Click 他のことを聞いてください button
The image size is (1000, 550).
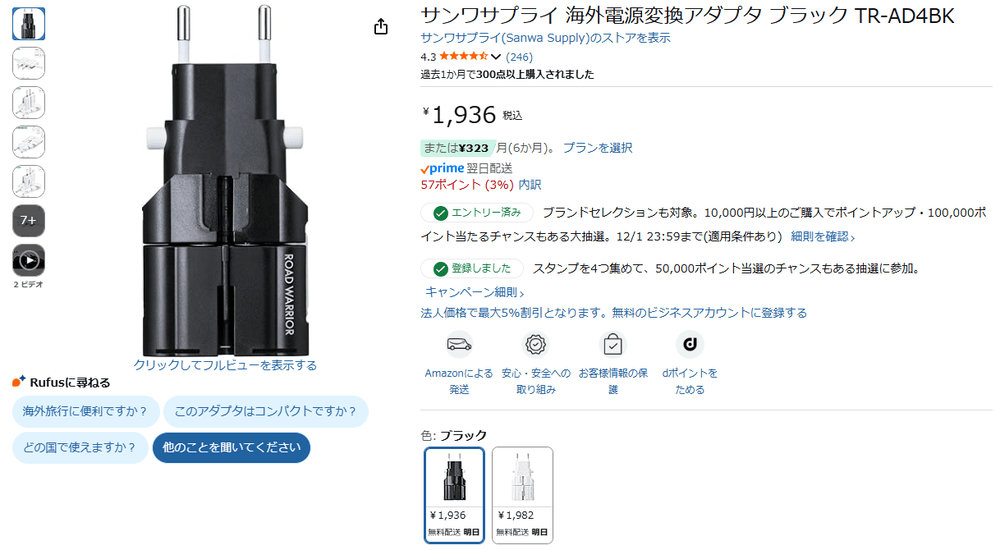point(232,448)
